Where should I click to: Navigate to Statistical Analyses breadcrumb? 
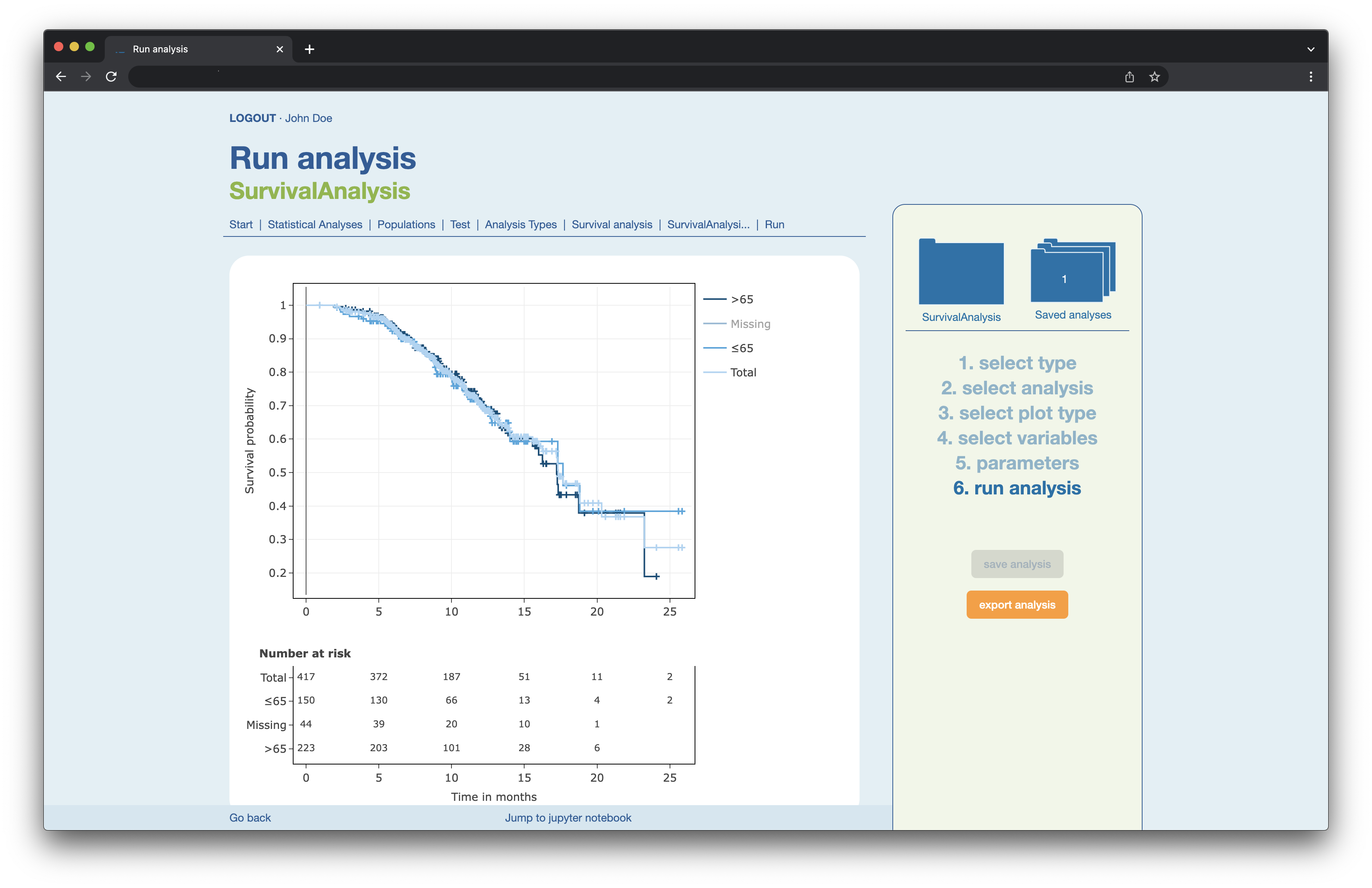315,225
